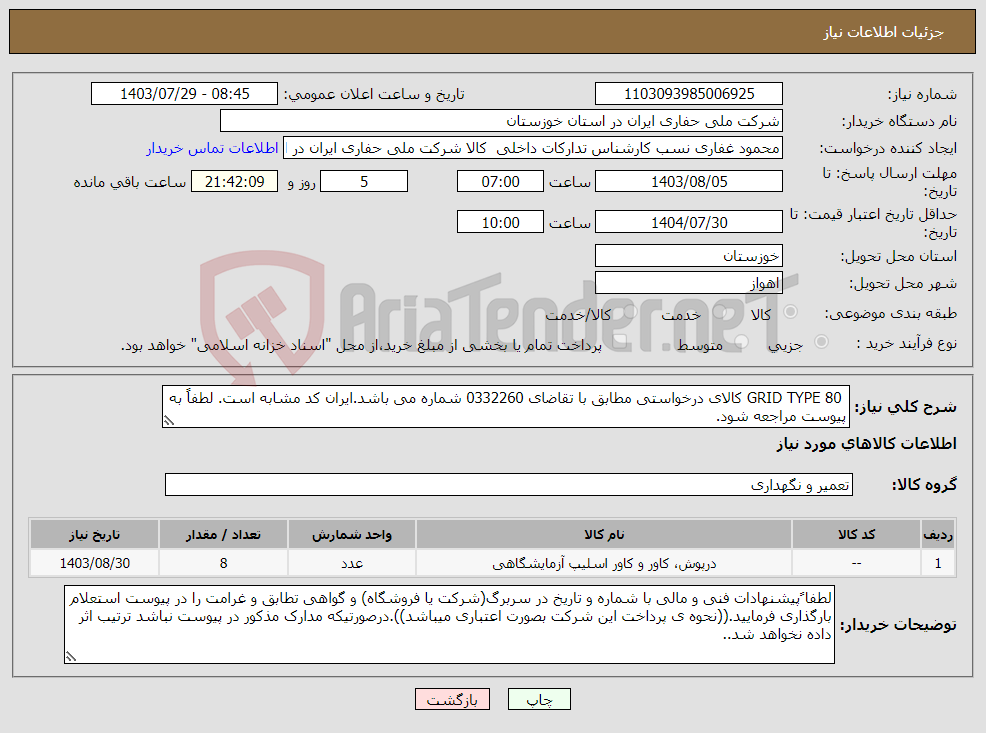This screenshot has width=986, height=733.
Task: Click the گروه کالا label
Action: [924, 485]
